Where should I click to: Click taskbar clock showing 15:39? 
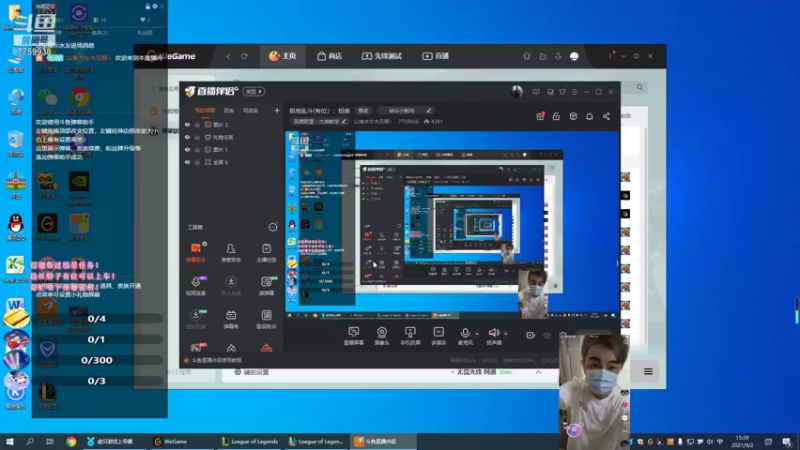pyautogui.click(x=744, y=441)
